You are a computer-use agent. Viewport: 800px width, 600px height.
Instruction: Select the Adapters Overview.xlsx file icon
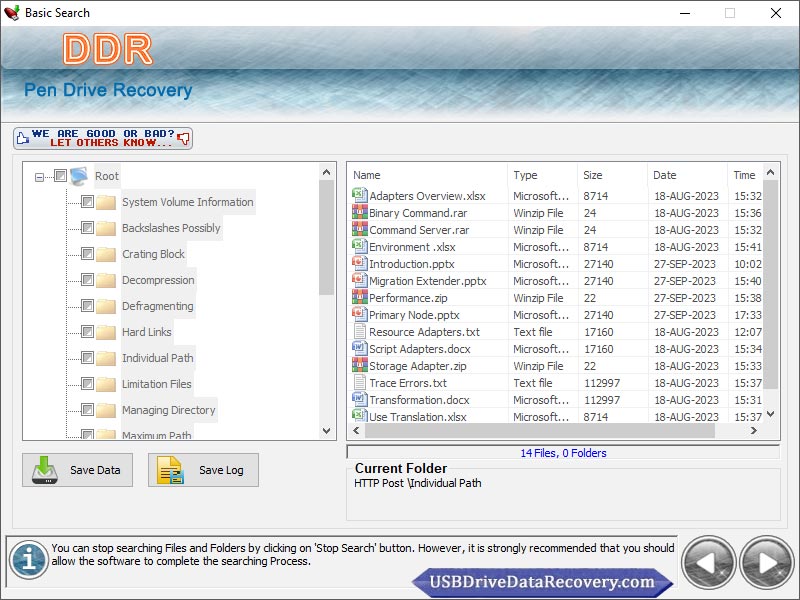coord(360,196)
